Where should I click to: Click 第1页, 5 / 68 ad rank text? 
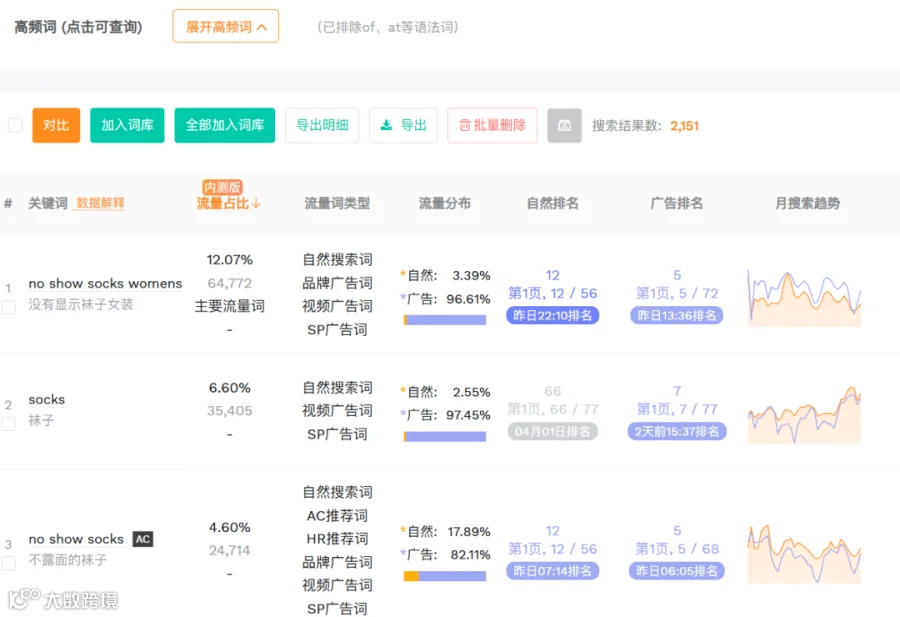677,549
